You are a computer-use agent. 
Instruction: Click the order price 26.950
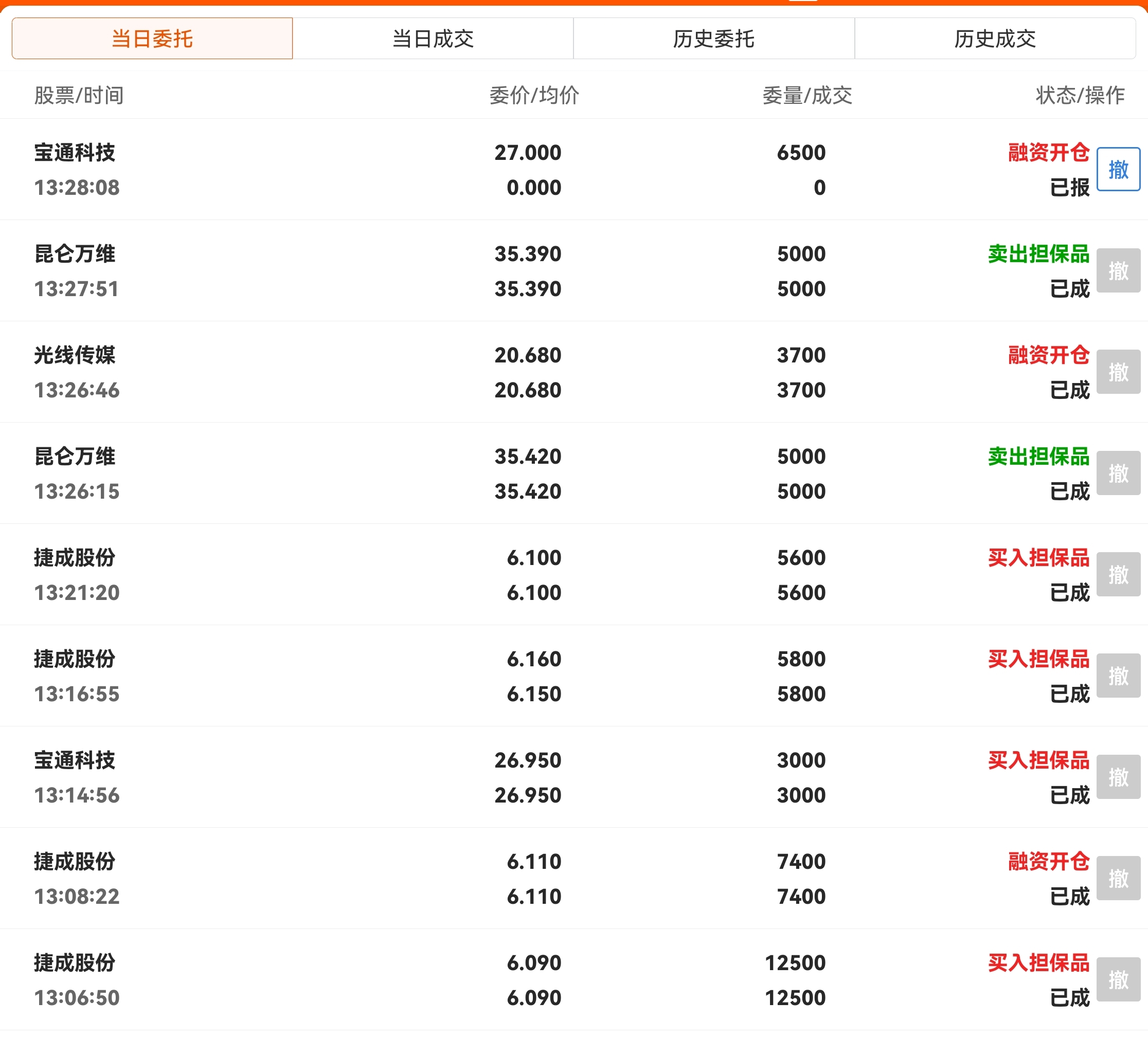click(528, 760)
